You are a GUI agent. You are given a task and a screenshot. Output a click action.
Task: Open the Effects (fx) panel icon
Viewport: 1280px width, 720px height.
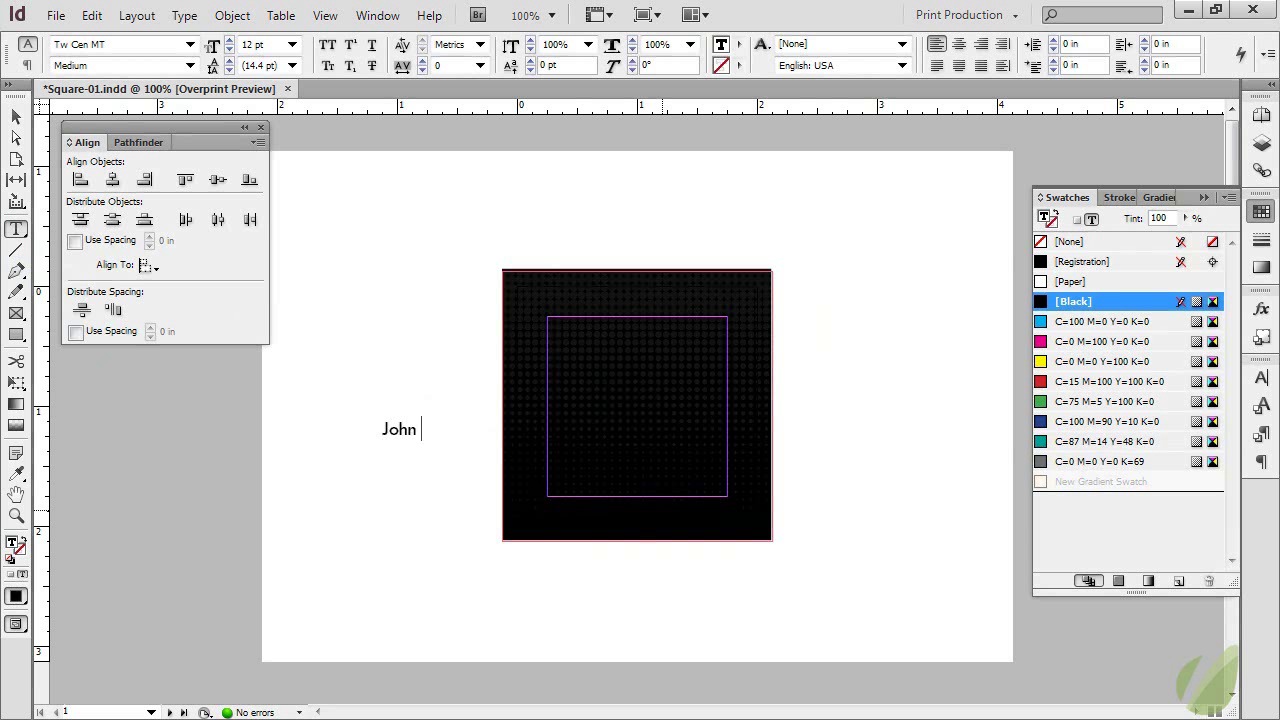[x=1261, y=310]
